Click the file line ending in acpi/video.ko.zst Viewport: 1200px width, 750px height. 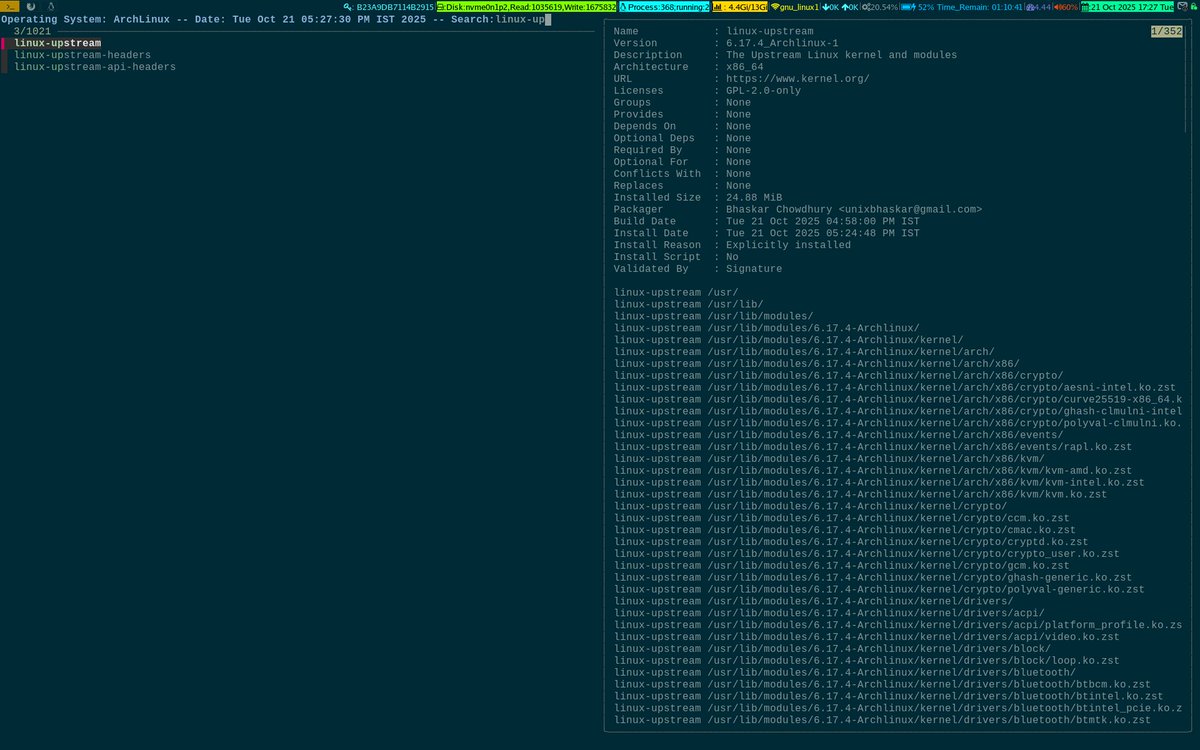click(867, 637)
